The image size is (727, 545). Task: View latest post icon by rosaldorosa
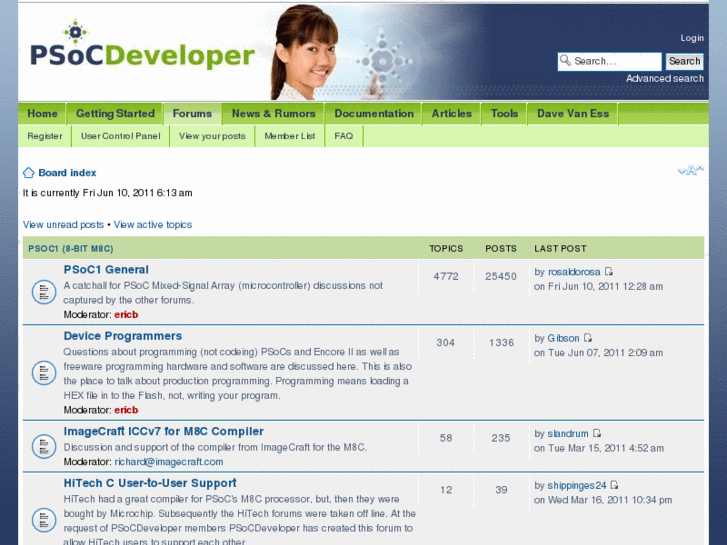click(x=609, y=272)
